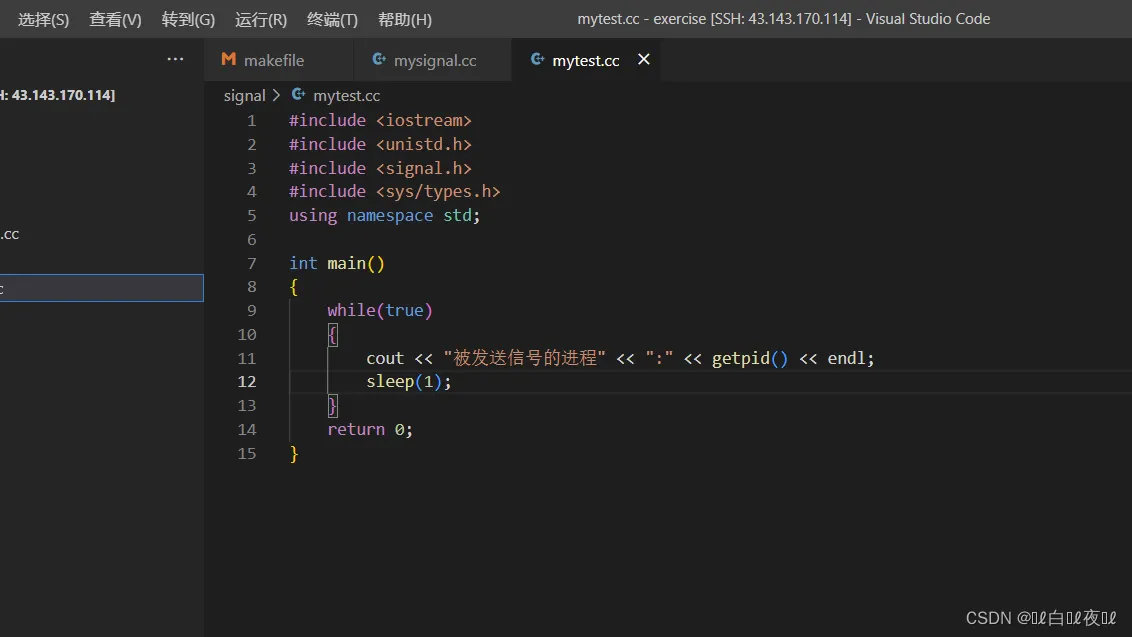Click the C++ icon on mysignal.cc tab
Viewport: 1132px width, 637px height.
(379, 60)
